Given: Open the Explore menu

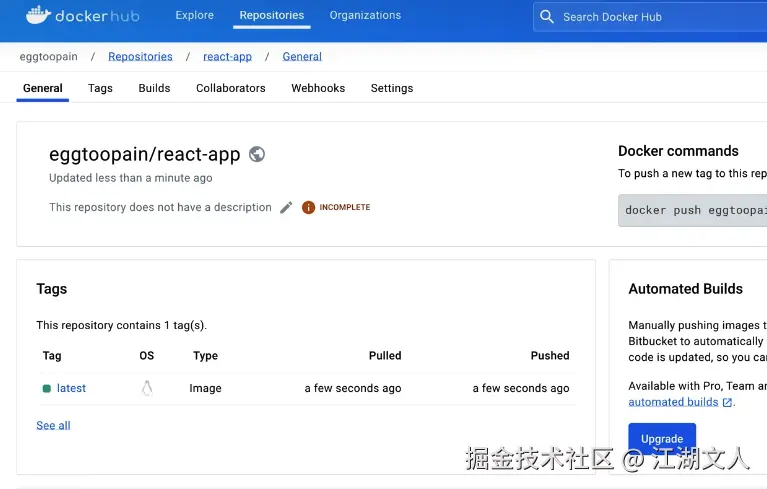Looking at the screenshot, I should (195, 15).
